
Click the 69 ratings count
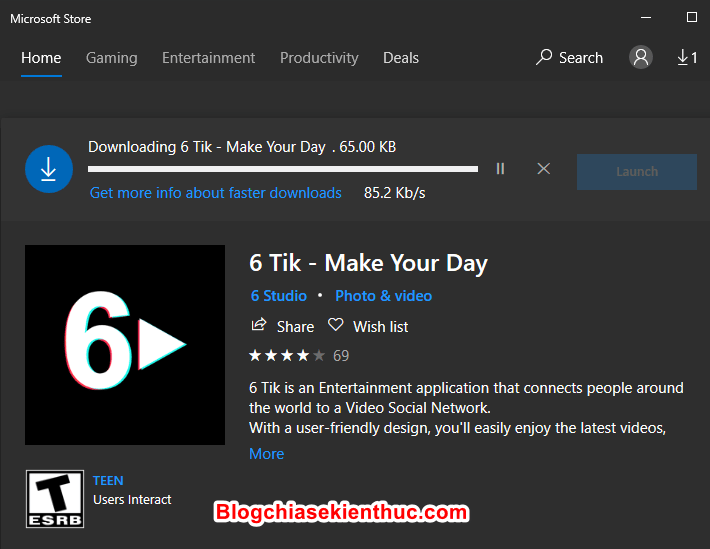pos(341,356)
